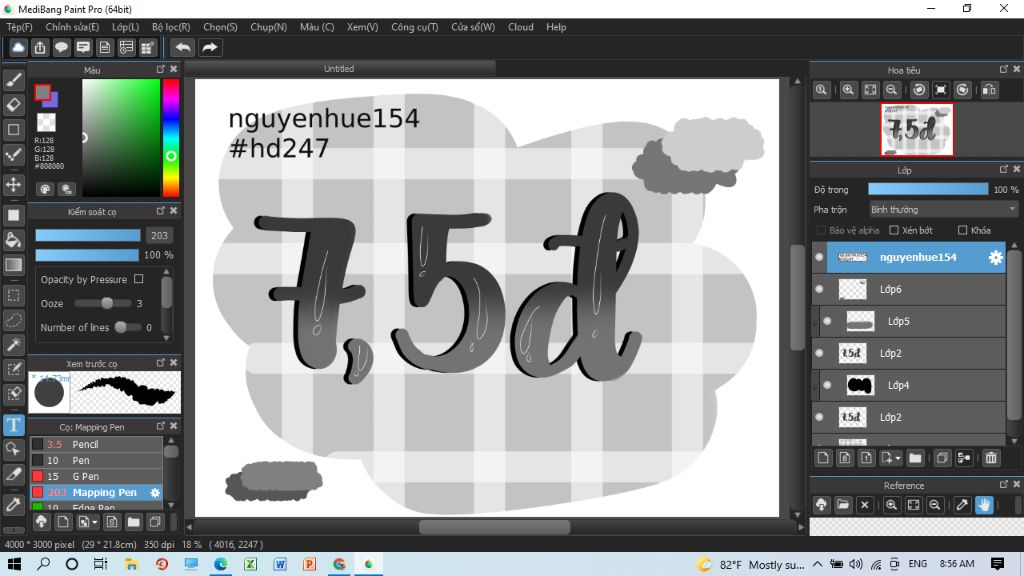Select the Gradient tool
This screenshot has height=576, width=1024.
(x=14, y=265)
